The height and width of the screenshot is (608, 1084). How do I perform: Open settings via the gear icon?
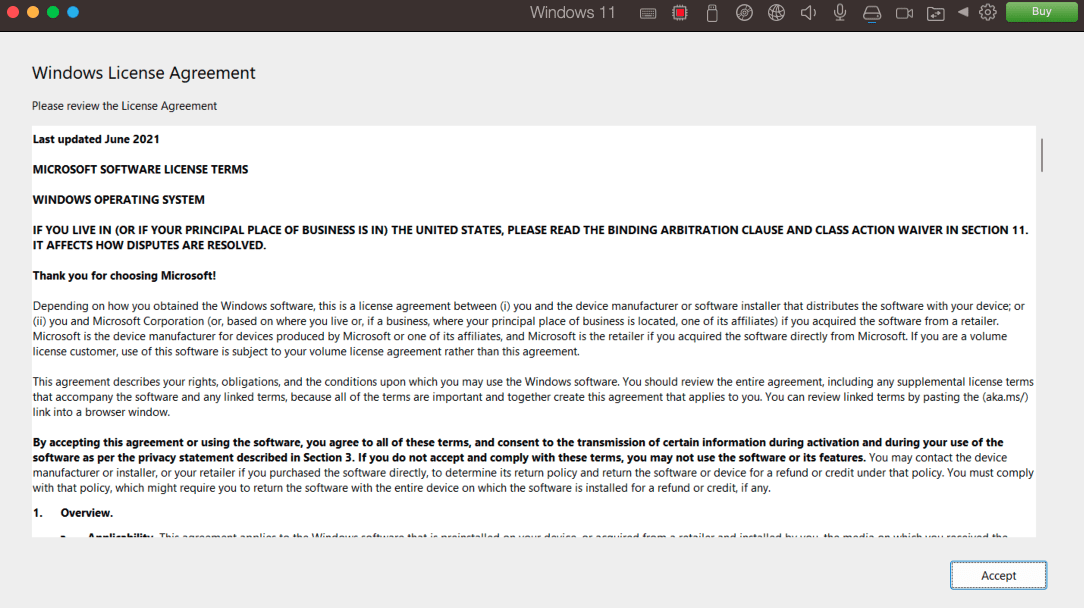pyautogui.click(x=988, y=13)
